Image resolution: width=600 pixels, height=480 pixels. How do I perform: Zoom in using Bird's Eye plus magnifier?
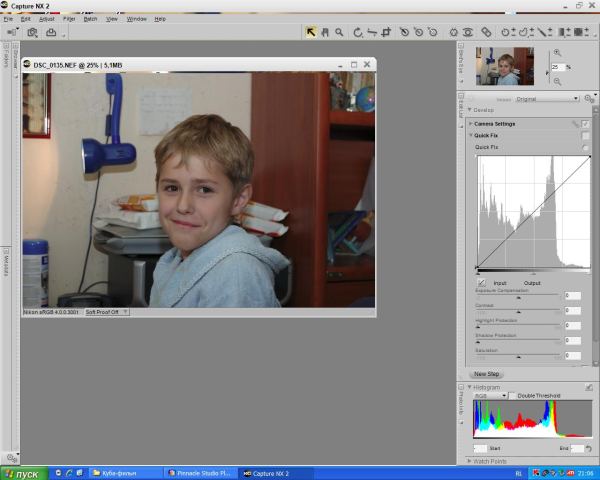(558, 53)
